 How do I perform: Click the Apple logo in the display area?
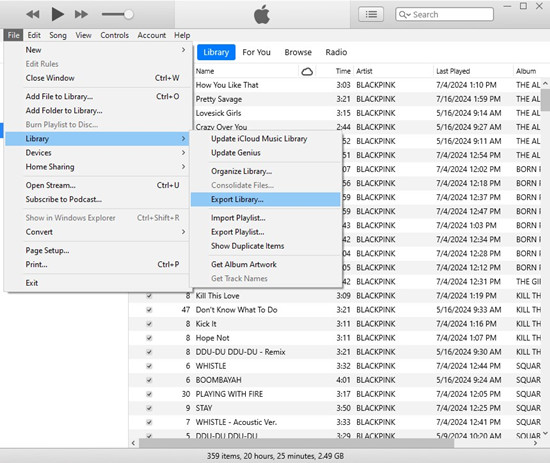tap(262, 15)
